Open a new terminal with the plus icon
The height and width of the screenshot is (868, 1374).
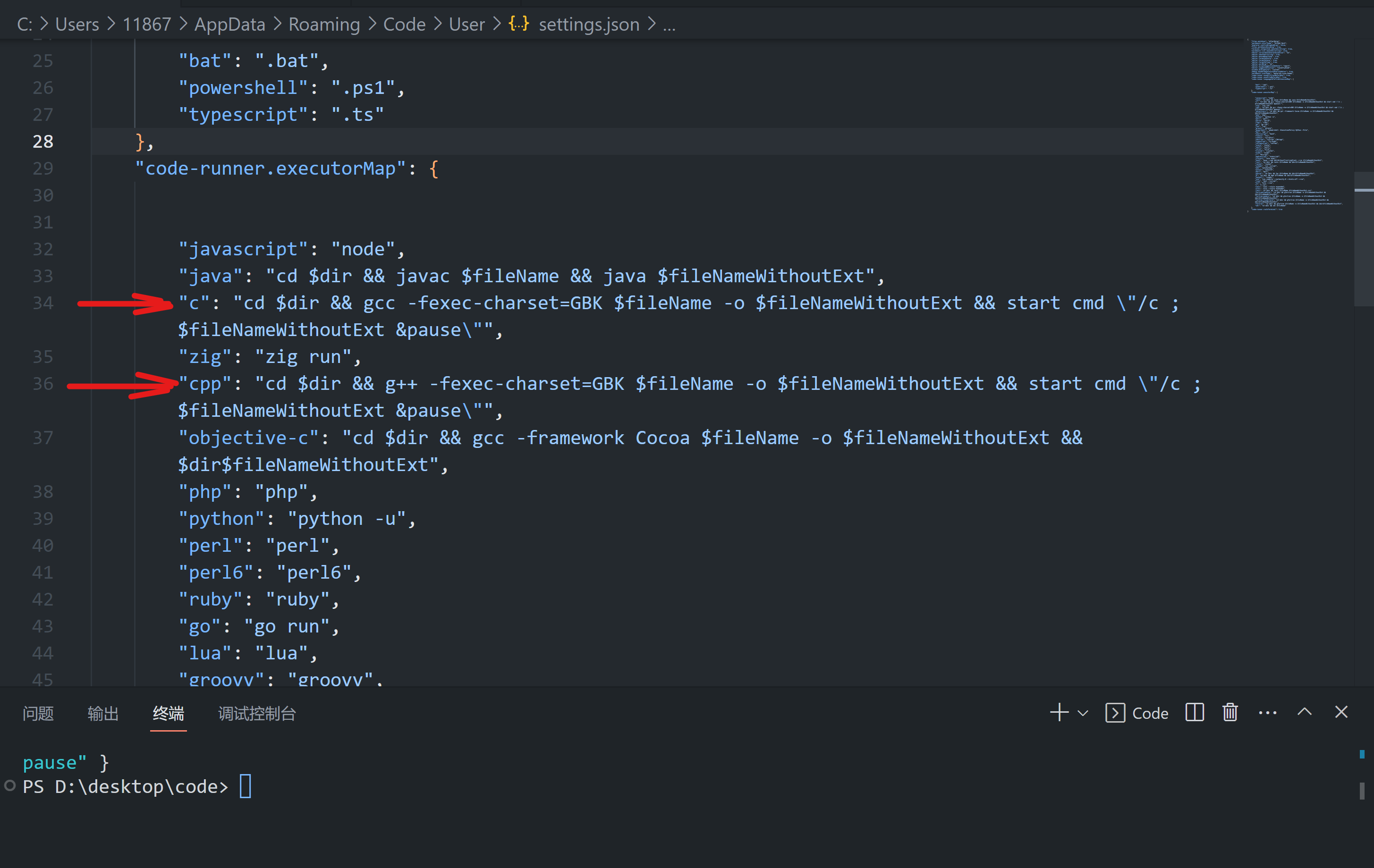click(1059, 713)
